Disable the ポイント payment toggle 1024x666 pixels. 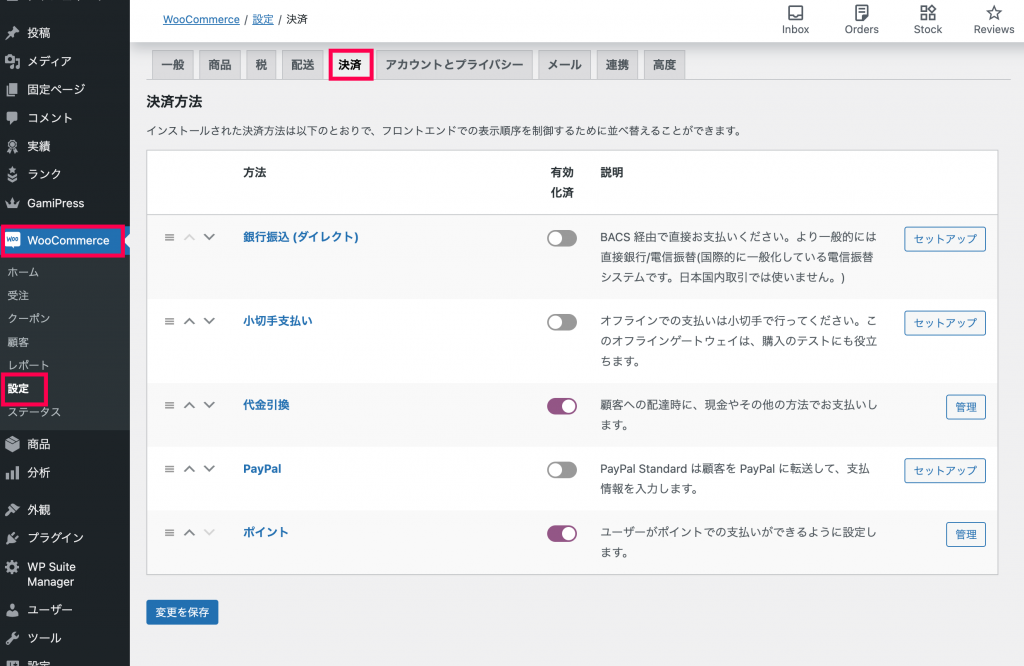pos(562,533)
